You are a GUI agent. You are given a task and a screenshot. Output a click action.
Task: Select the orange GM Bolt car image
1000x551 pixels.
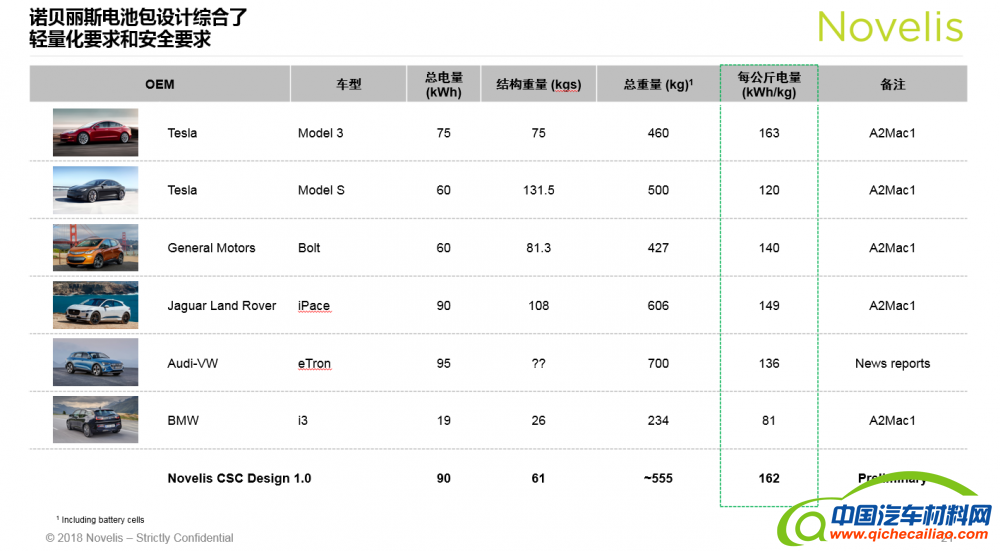pyautogui.click(x=95, y=248)
